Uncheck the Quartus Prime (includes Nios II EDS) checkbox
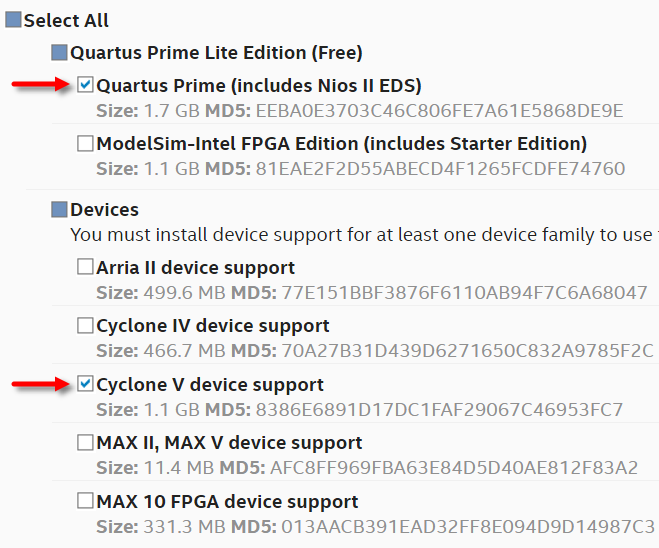This screenshot has width=659, height=548. click(86, 85)
